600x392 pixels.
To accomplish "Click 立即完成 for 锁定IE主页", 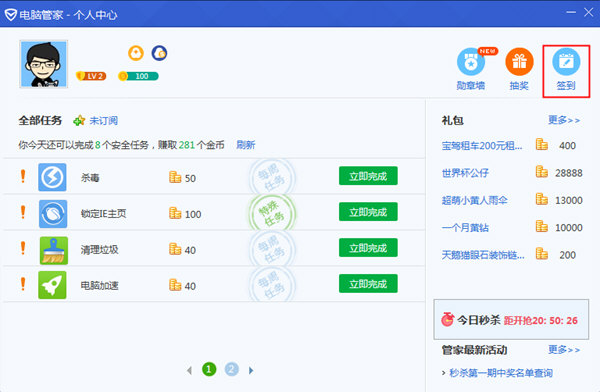I will click(368, 212).
